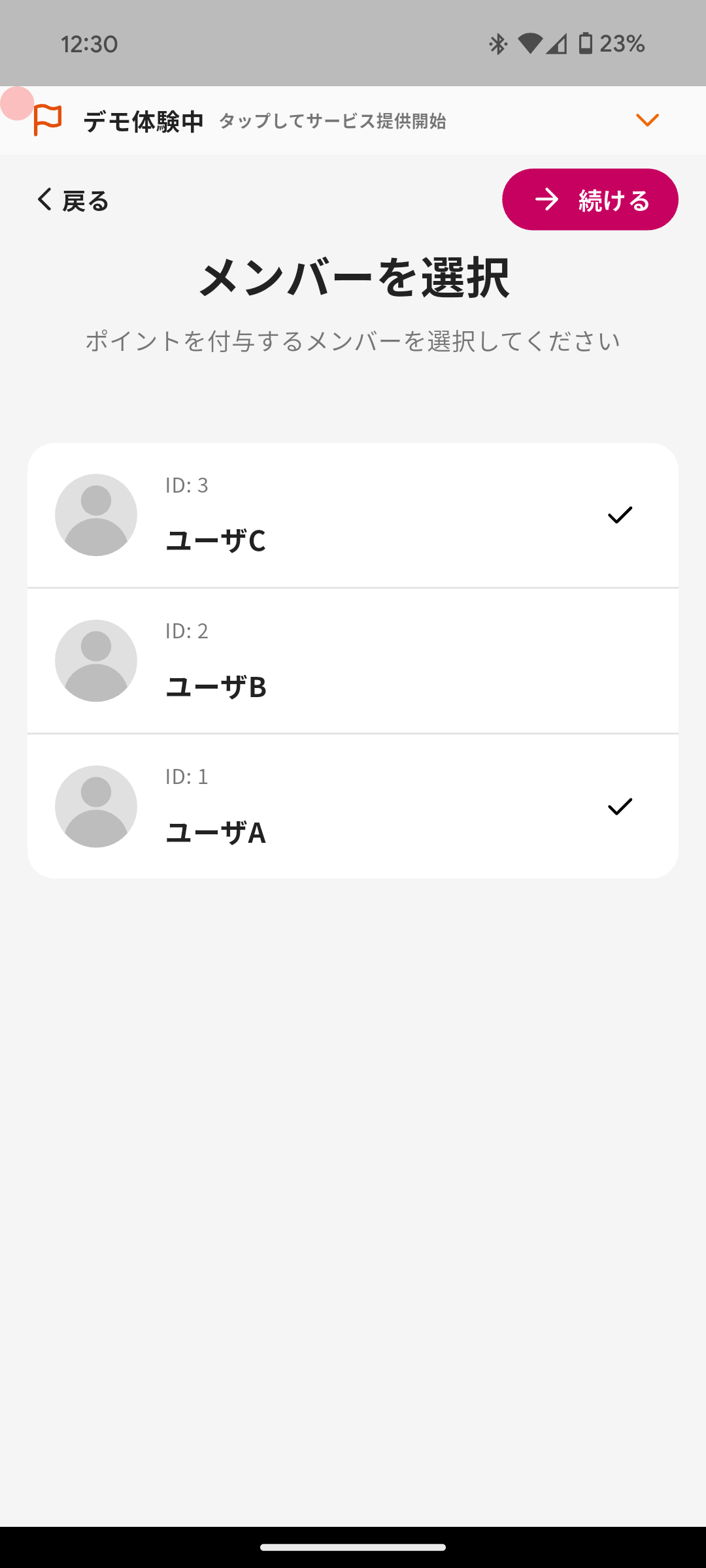Image resolution: width=706 pixels, height=1568 pixels.
Task: Tap the Wi-Fi signal status icon
Action: pos(529,44)
